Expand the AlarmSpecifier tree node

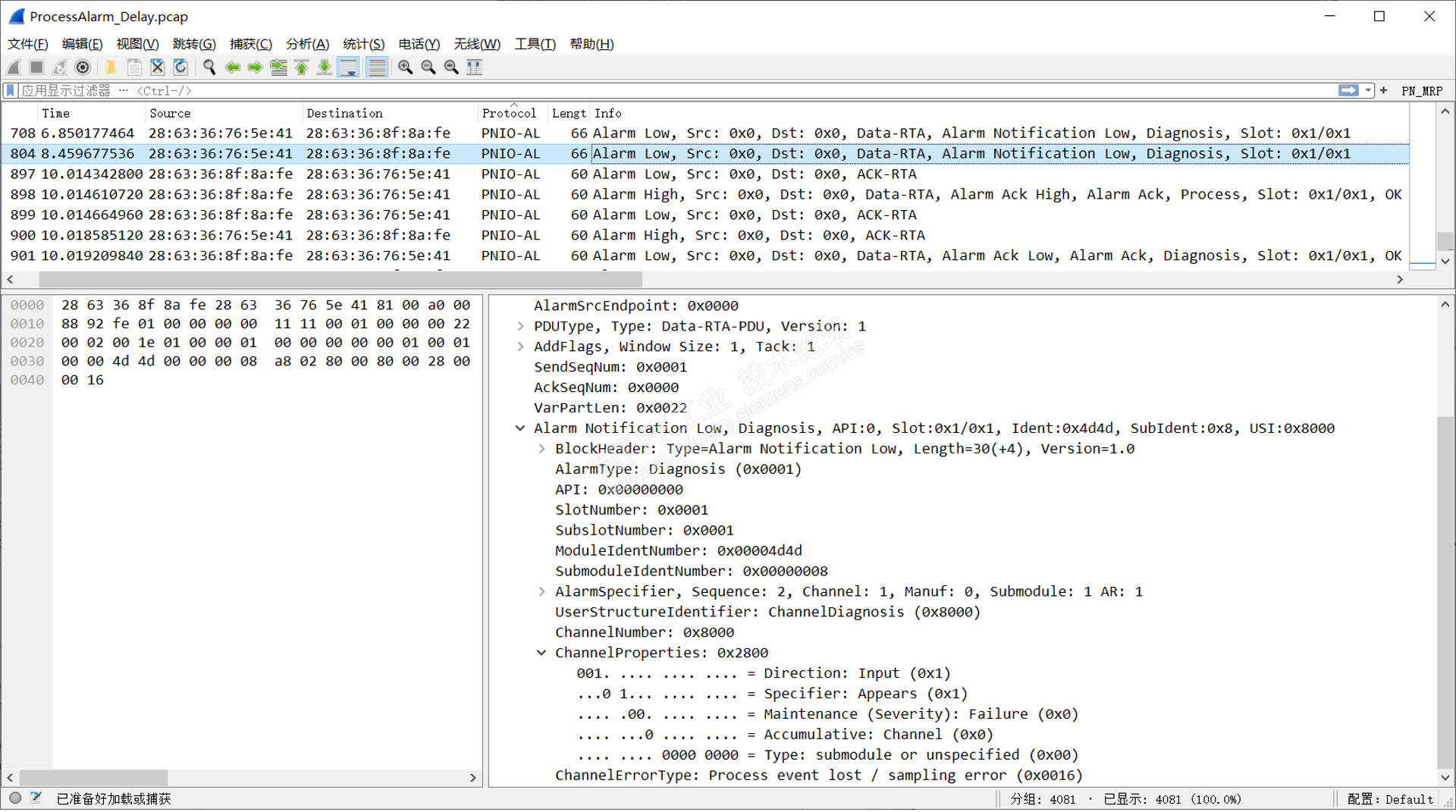click(x=541, y=591)
